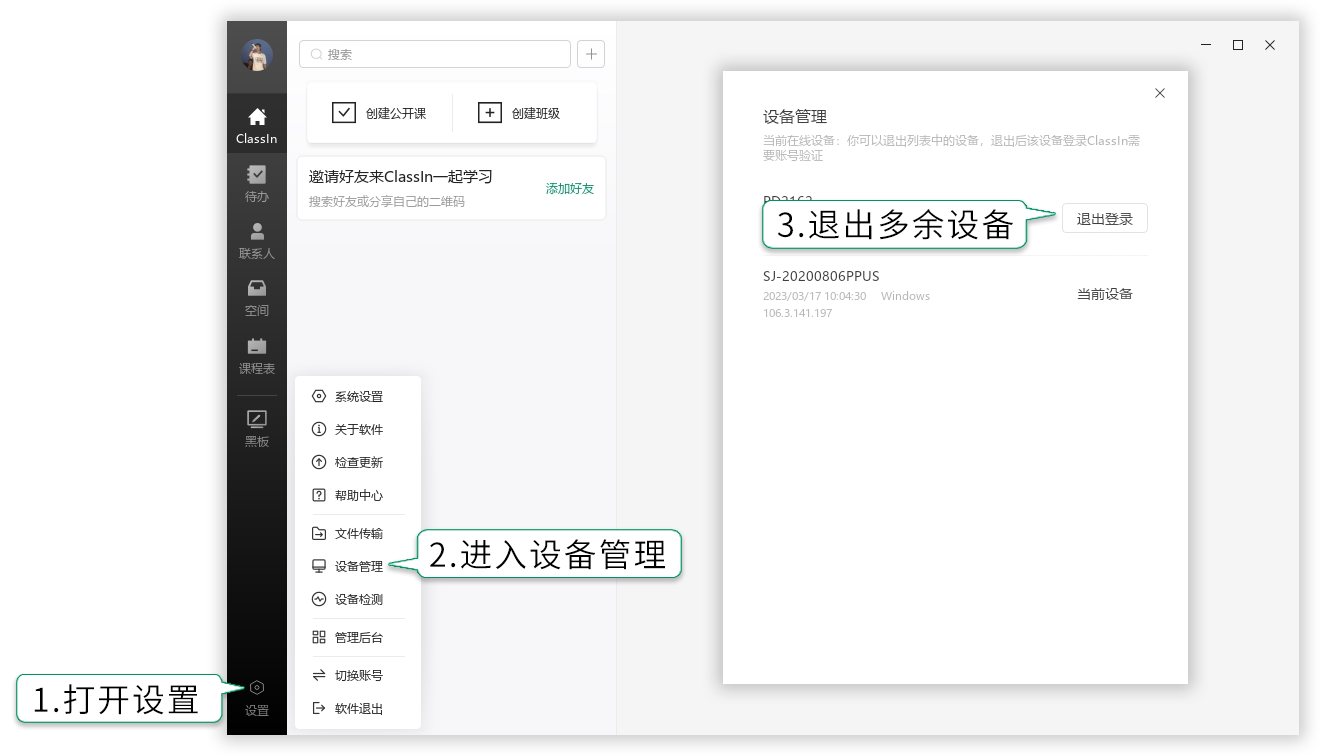
Task: Click the 邀请好友来ClassIn一起学习 card title
Action: pos(400,177)
